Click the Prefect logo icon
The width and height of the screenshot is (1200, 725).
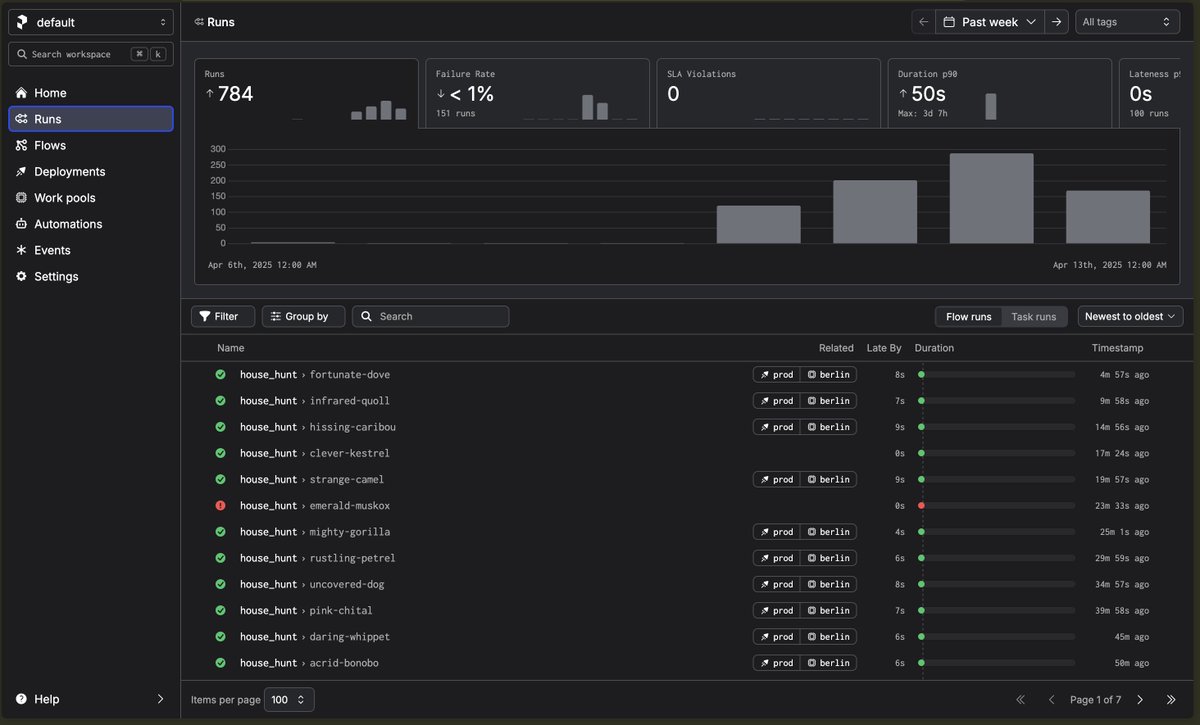[x=23, y=22]
